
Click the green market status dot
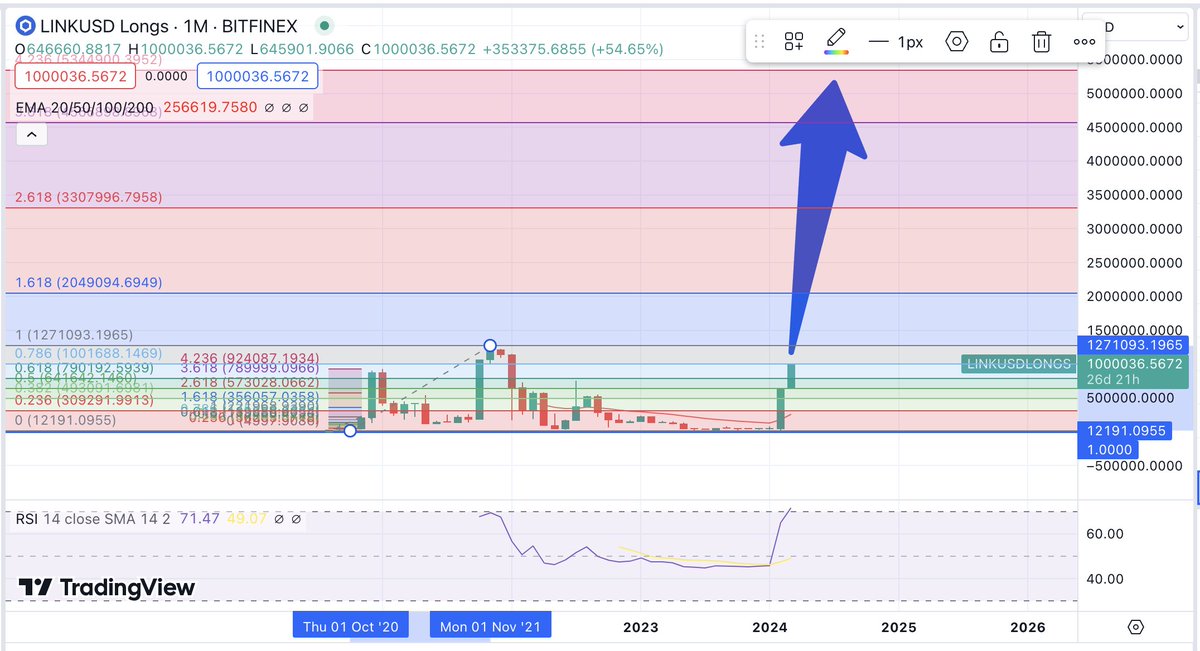[x=322, y=24]
